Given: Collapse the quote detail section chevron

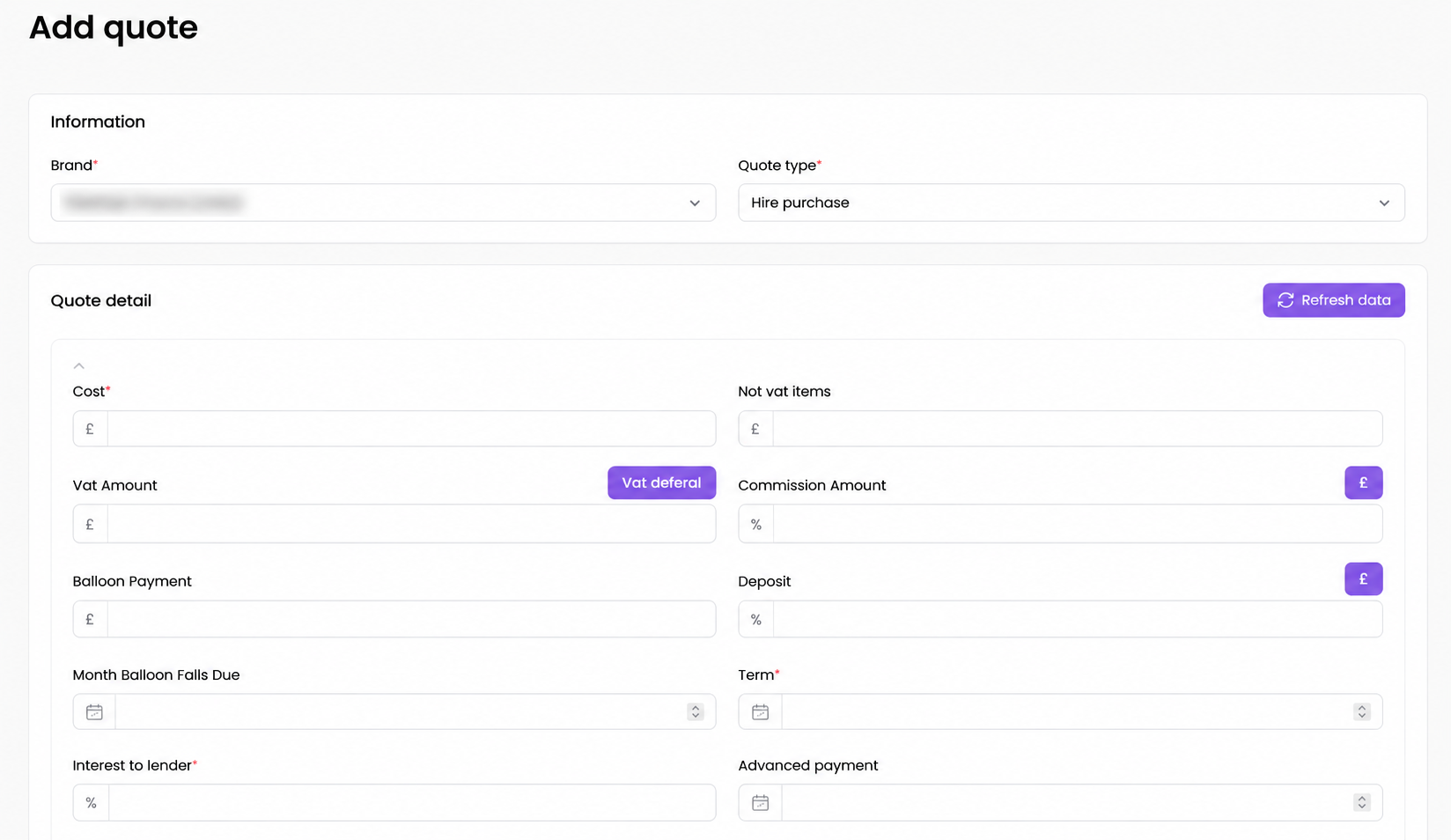Looking at the screenshot, I should click(79, 365).
